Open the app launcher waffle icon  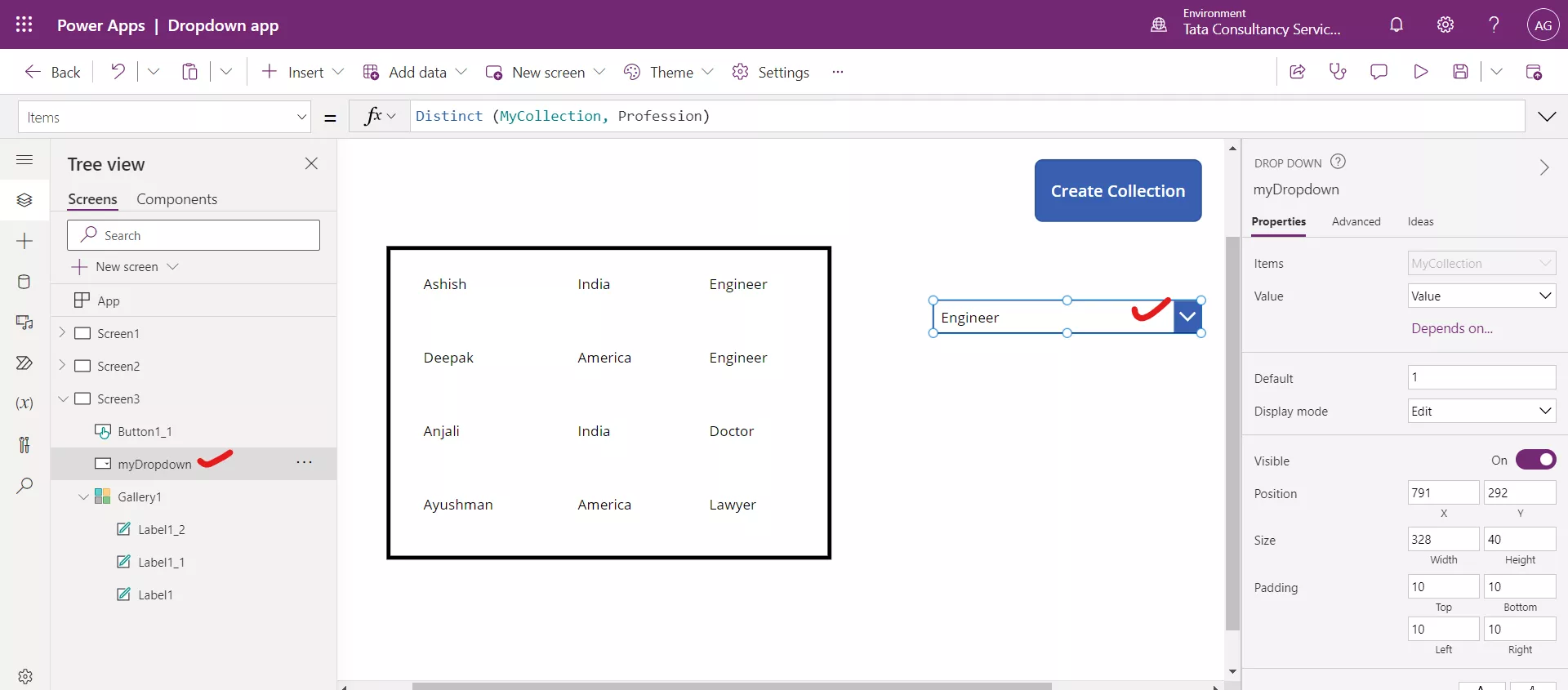pyautogui.click(x=24, y=24)
